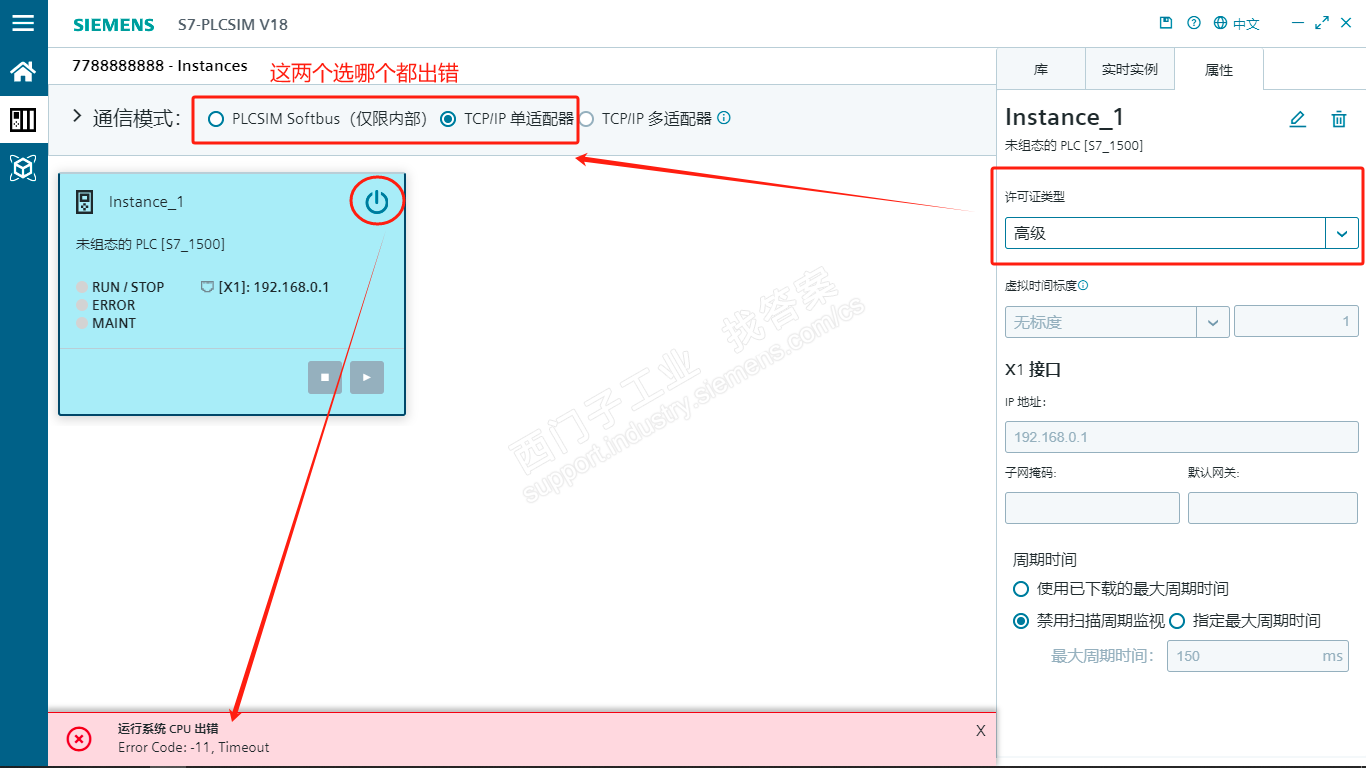Dismiss the CPU error notification
This screenshot has width=1366, height=768.
(x=981, y=731)
